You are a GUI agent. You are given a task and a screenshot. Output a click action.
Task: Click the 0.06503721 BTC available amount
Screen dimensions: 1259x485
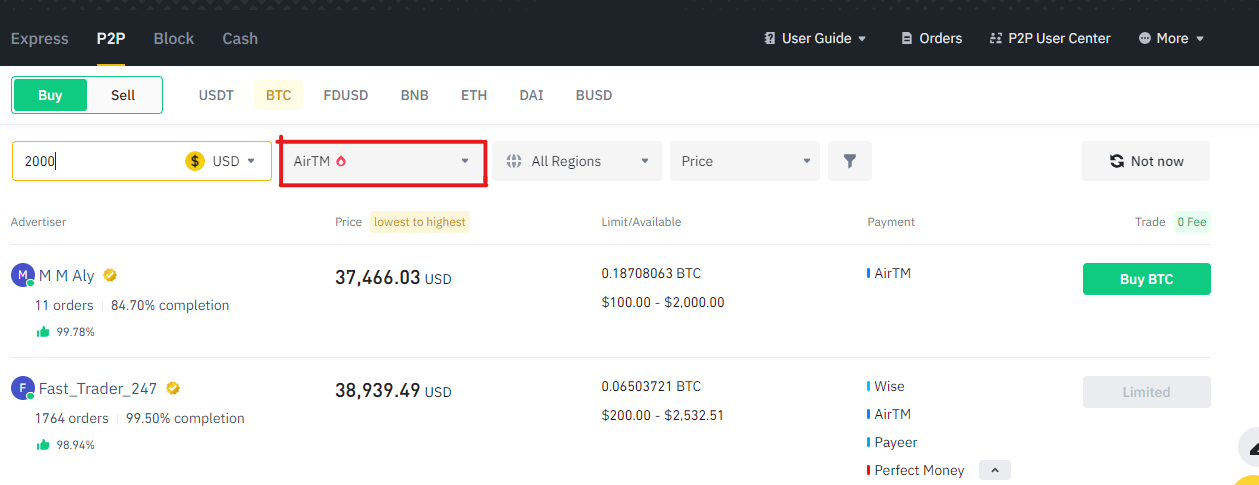point(651,386)
